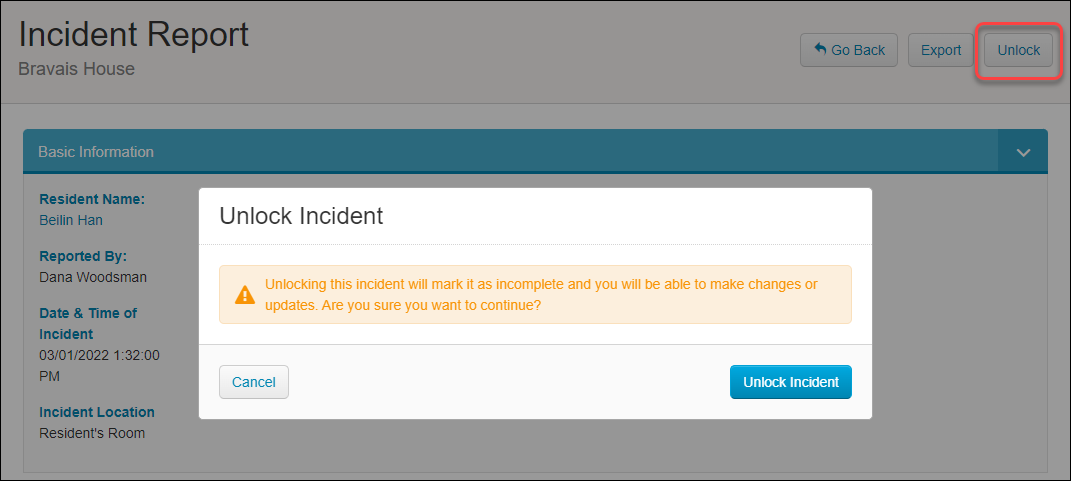
Task: Open resident Beilin Han's link
Action: click(x=71, y=220)
